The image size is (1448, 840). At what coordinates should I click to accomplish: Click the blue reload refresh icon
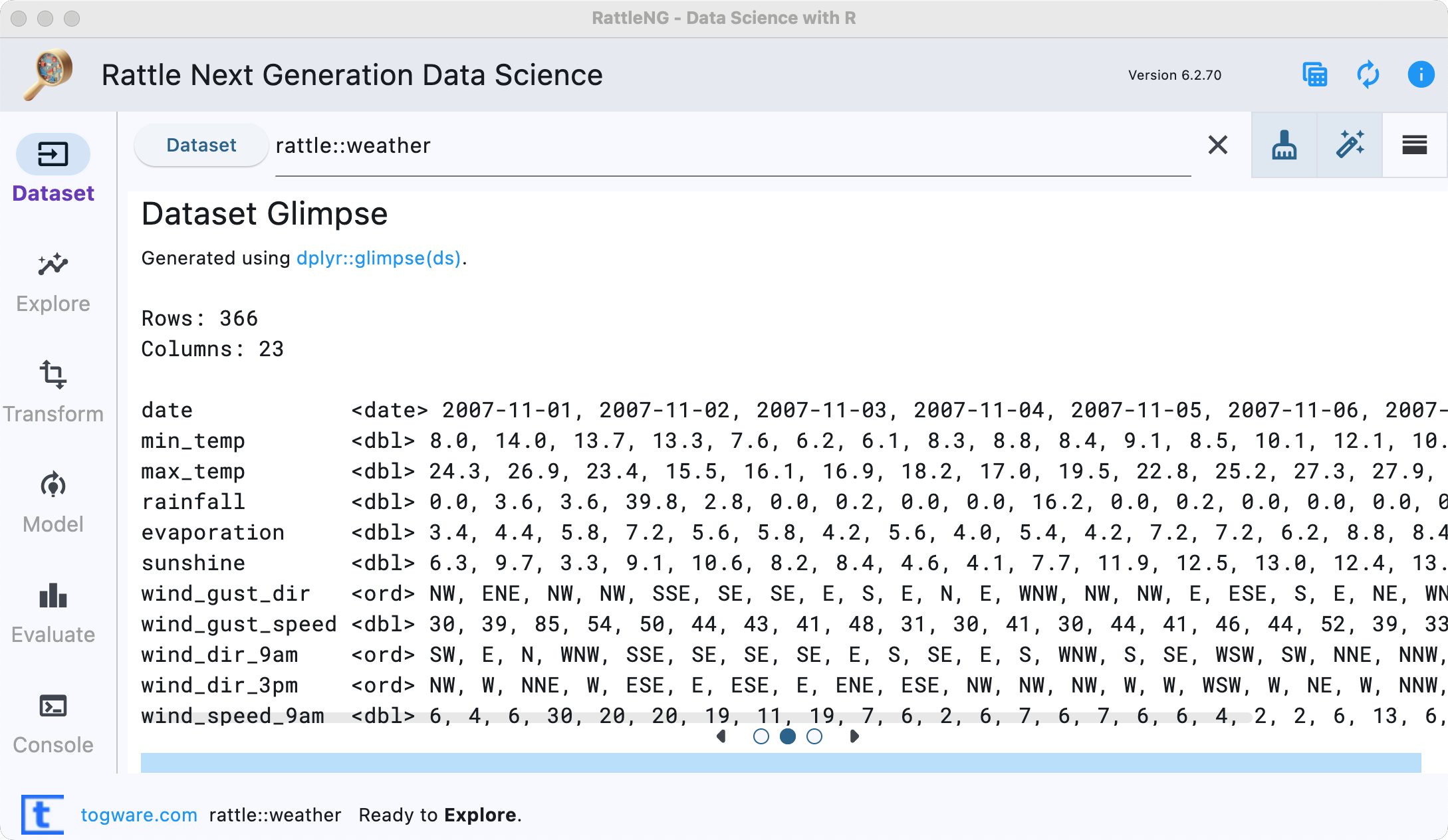coord(1368,74)
